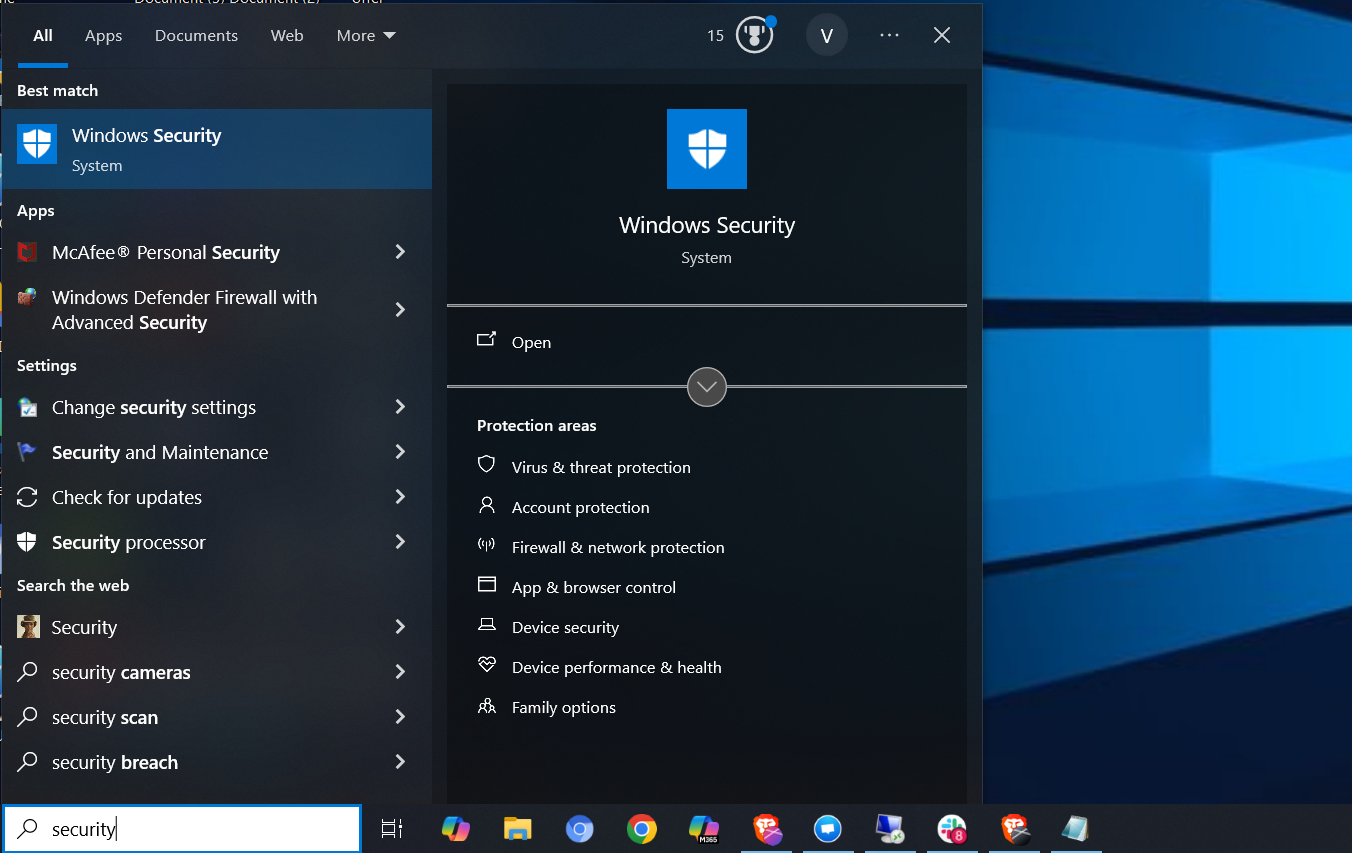
Task: Expand Change security settings chevron
Action: (400, 407)
